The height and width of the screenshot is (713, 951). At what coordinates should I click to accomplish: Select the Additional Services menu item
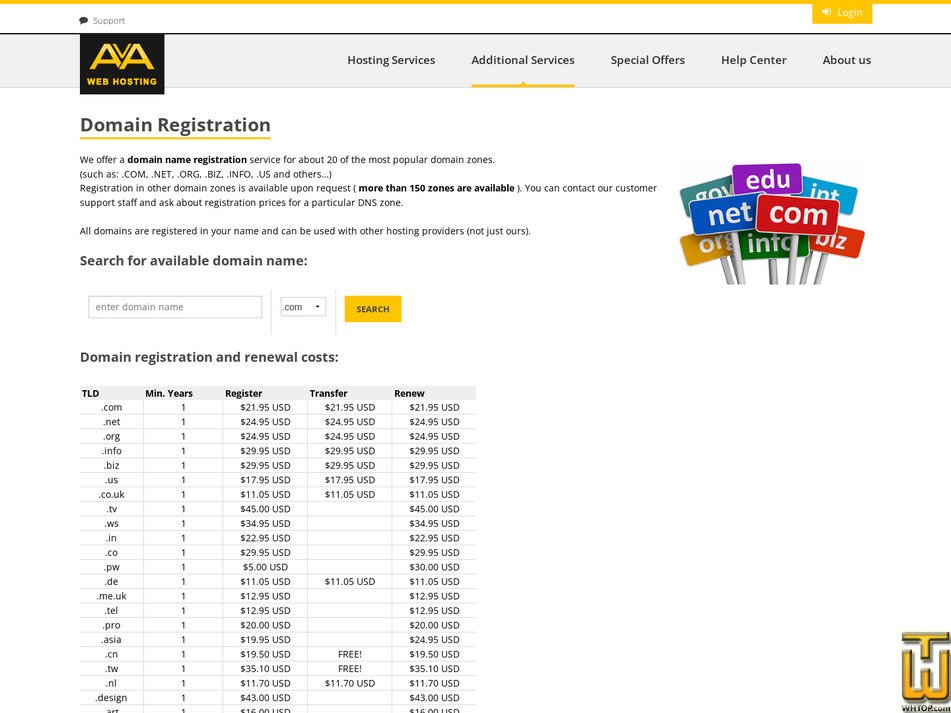tap(522, 60)
